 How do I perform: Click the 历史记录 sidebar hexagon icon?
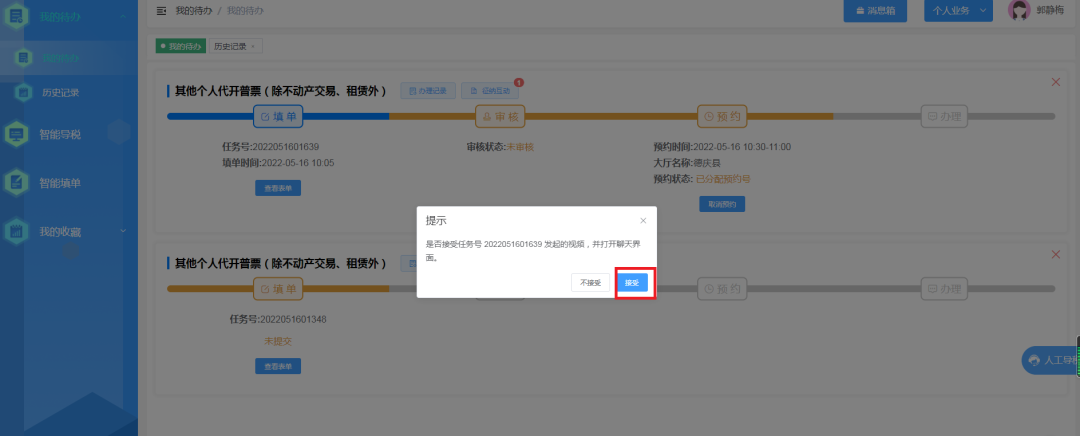tap(24, 92)
